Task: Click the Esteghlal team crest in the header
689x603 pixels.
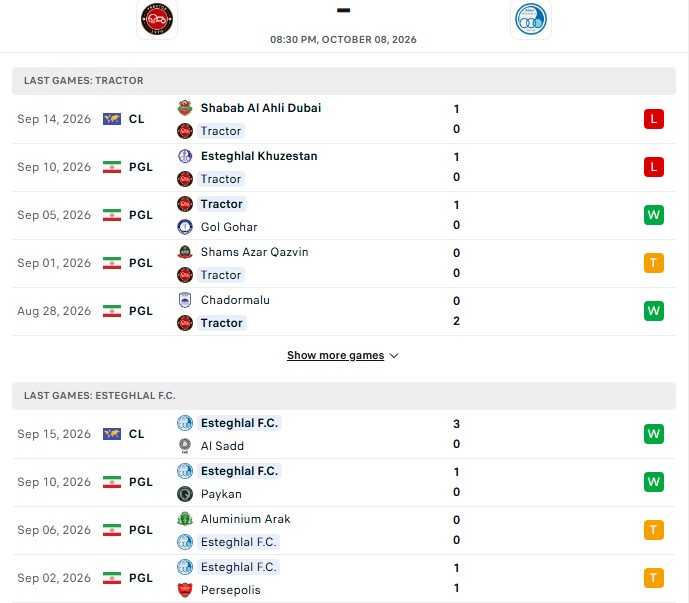Action: 530,19
